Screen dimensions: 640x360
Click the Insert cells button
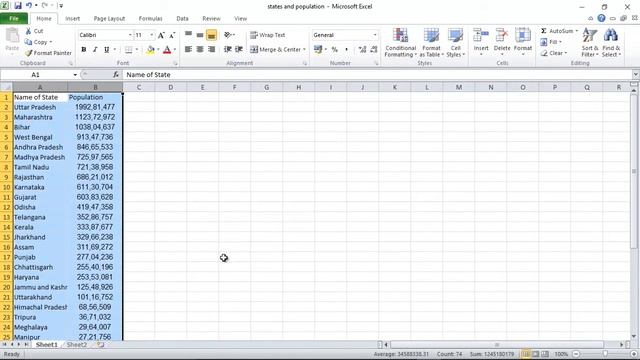coord(481,42)
